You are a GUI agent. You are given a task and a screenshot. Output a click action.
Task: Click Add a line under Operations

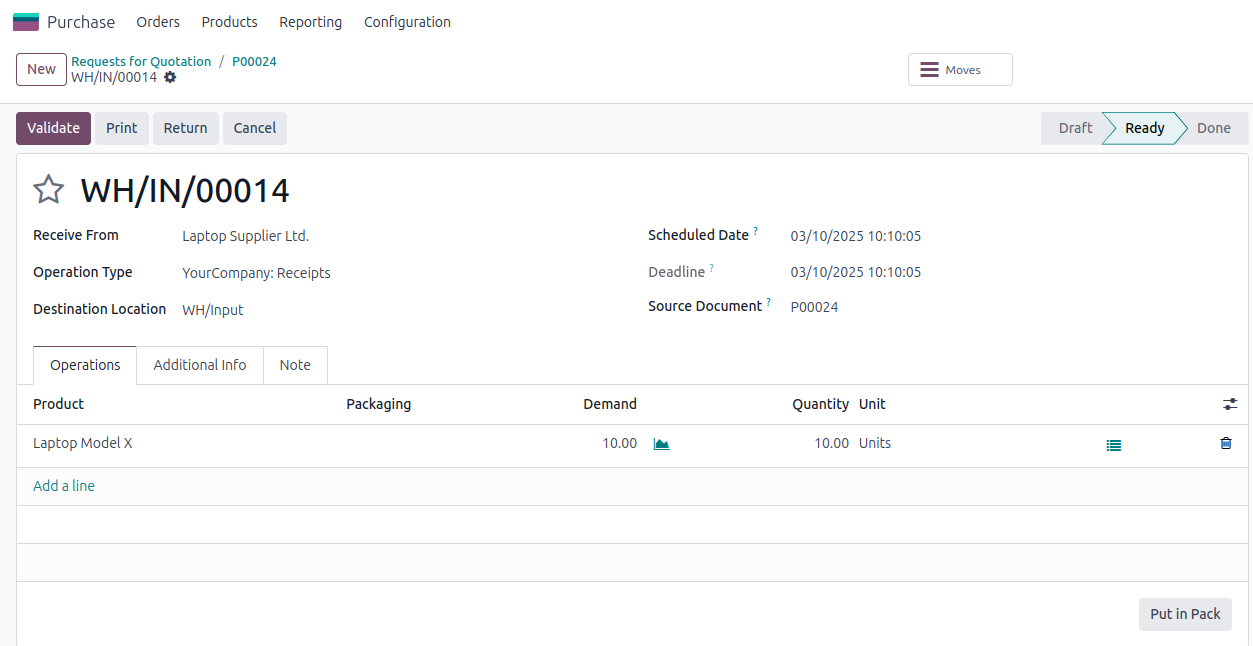pos(63,485)
